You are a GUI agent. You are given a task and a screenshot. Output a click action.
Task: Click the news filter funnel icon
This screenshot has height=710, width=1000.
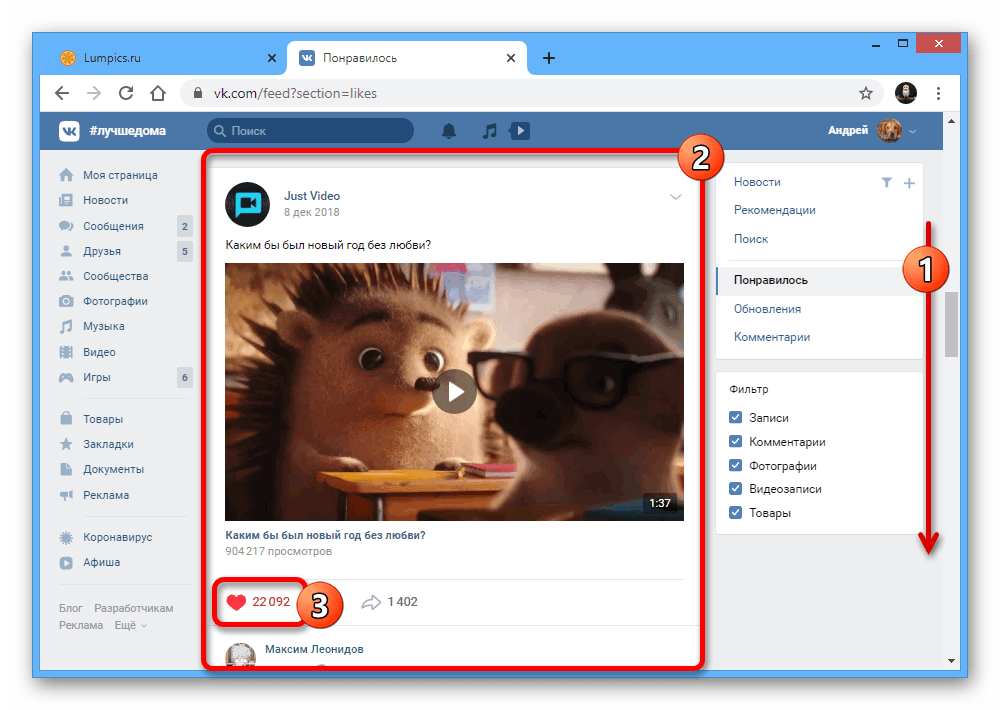click(886, 183)
